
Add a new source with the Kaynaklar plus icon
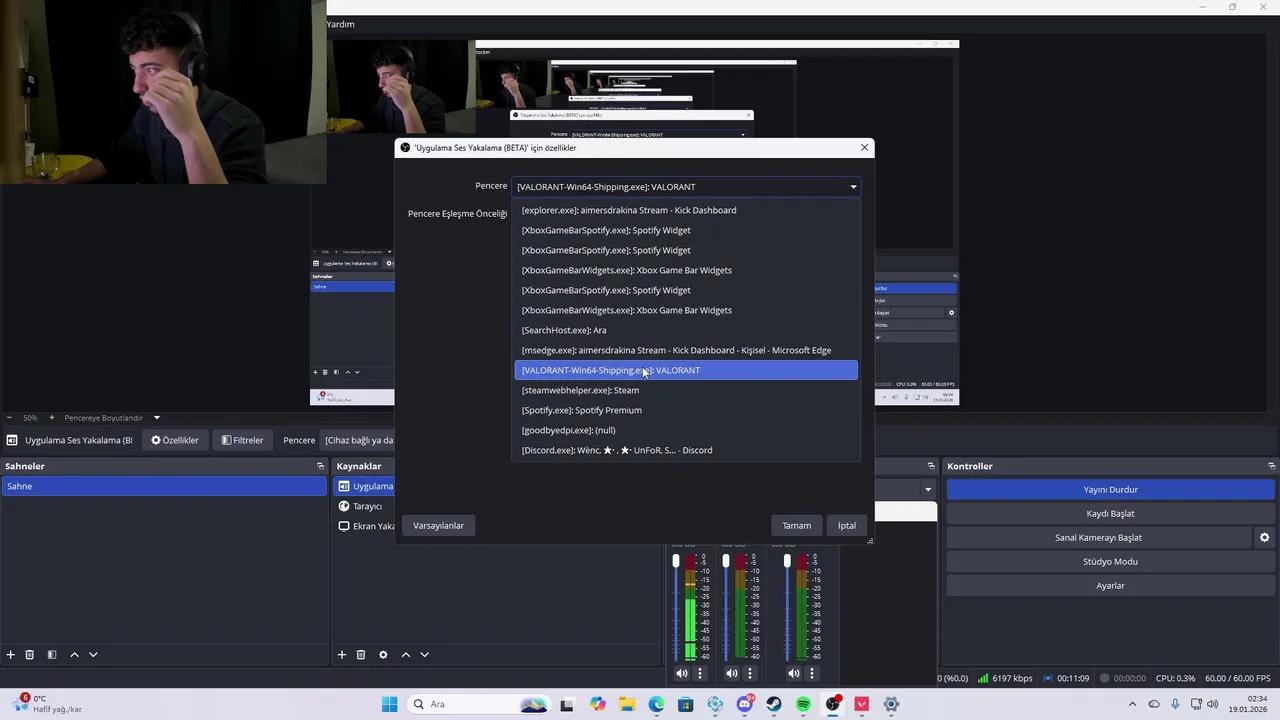[342, 655]
